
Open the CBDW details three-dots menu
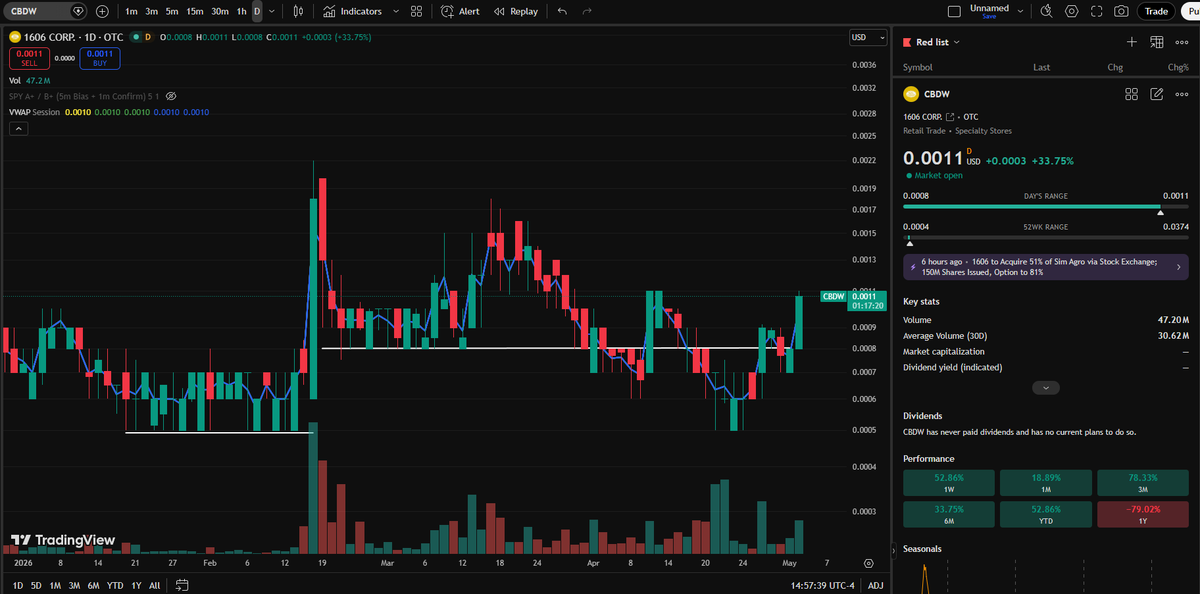coord(1181,94)
